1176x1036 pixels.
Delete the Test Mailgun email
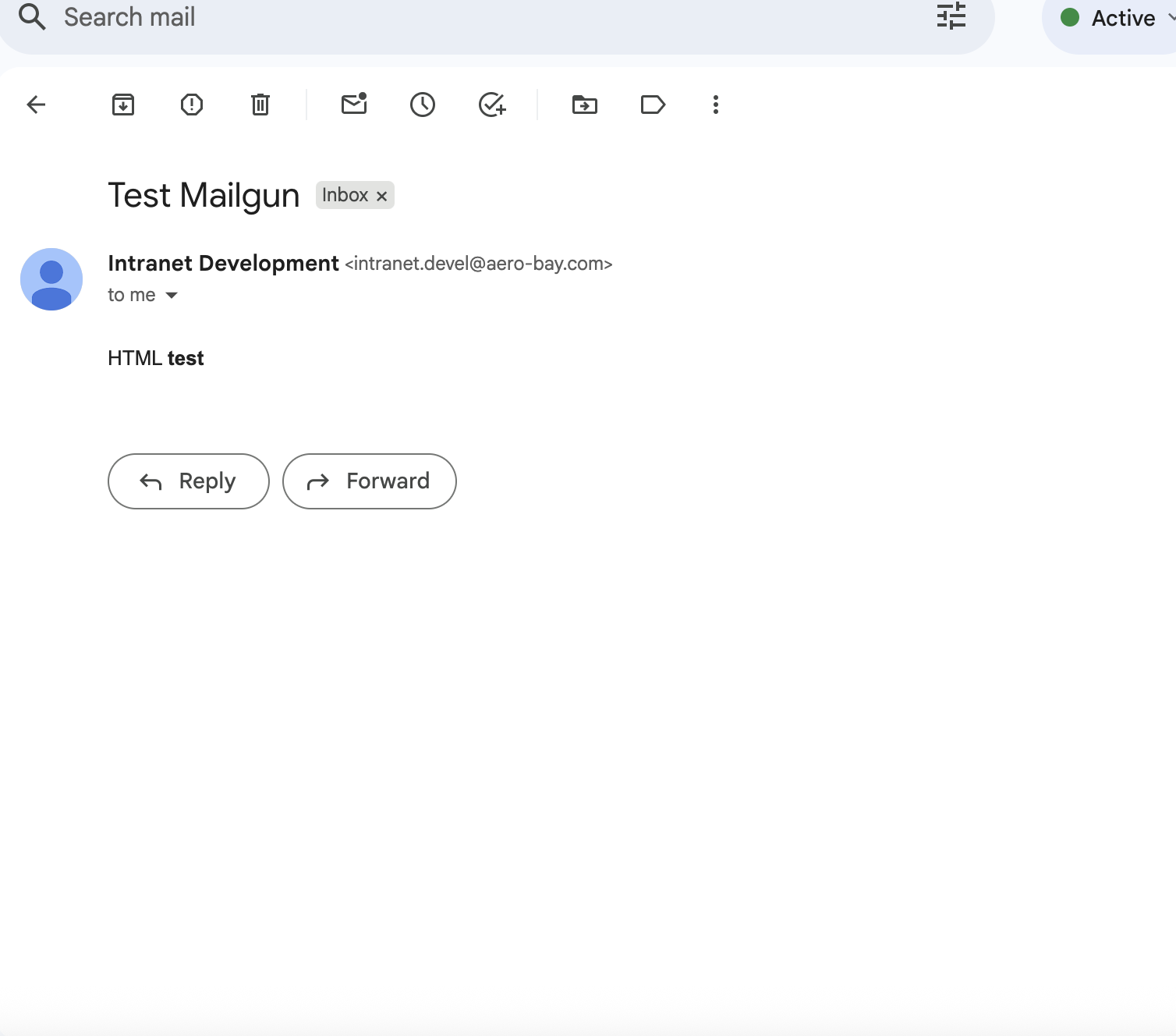click(260, 105)
